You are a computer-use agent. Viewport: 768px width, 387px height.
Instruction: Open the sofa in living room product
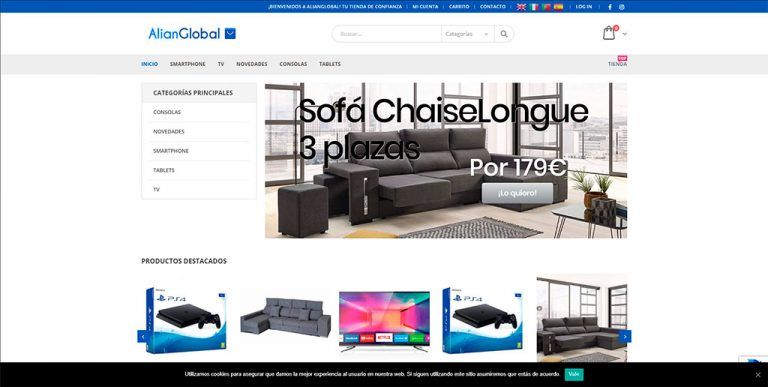click(x=582, y=319)
